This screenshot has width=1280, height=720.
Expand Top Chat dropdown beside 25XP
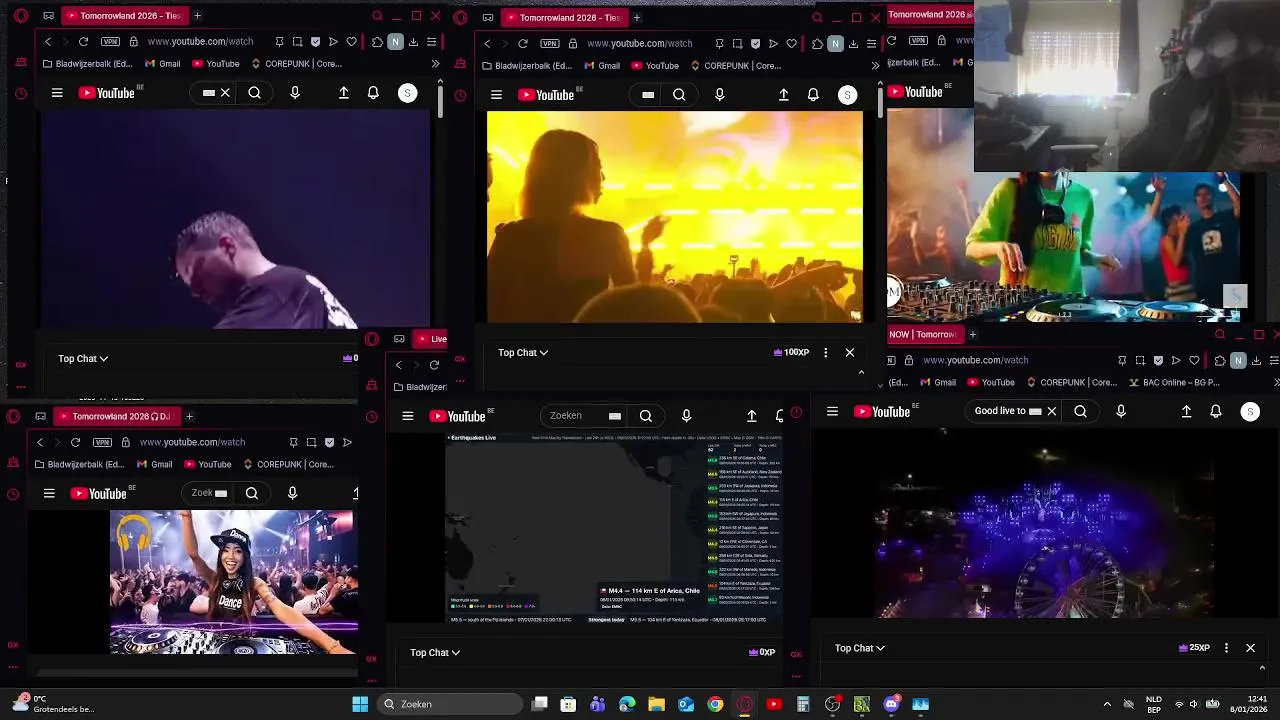[x=860, y=648]
